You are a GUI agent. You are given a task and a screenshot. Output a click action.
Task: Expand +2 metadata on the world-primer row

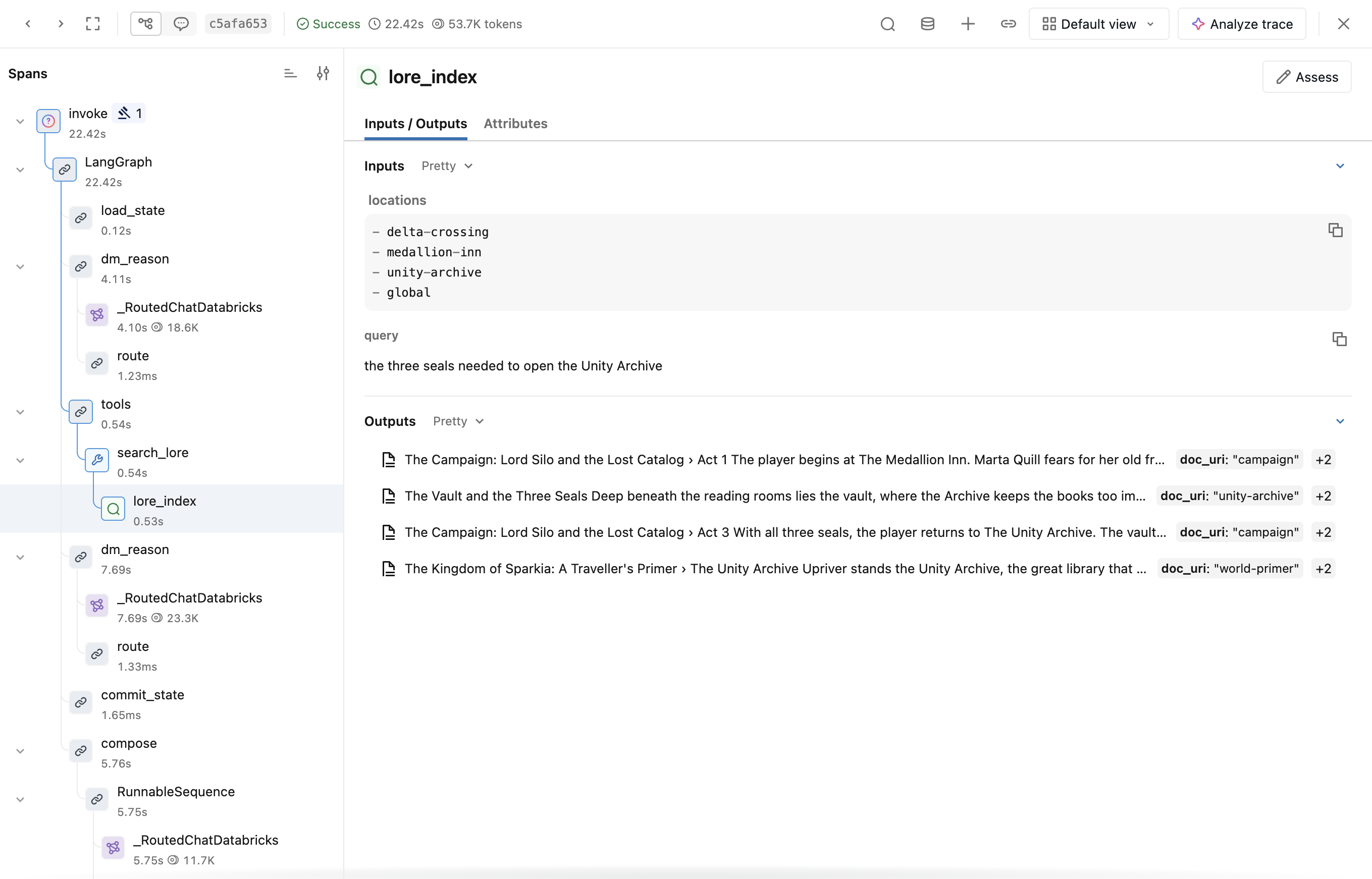1323,569
